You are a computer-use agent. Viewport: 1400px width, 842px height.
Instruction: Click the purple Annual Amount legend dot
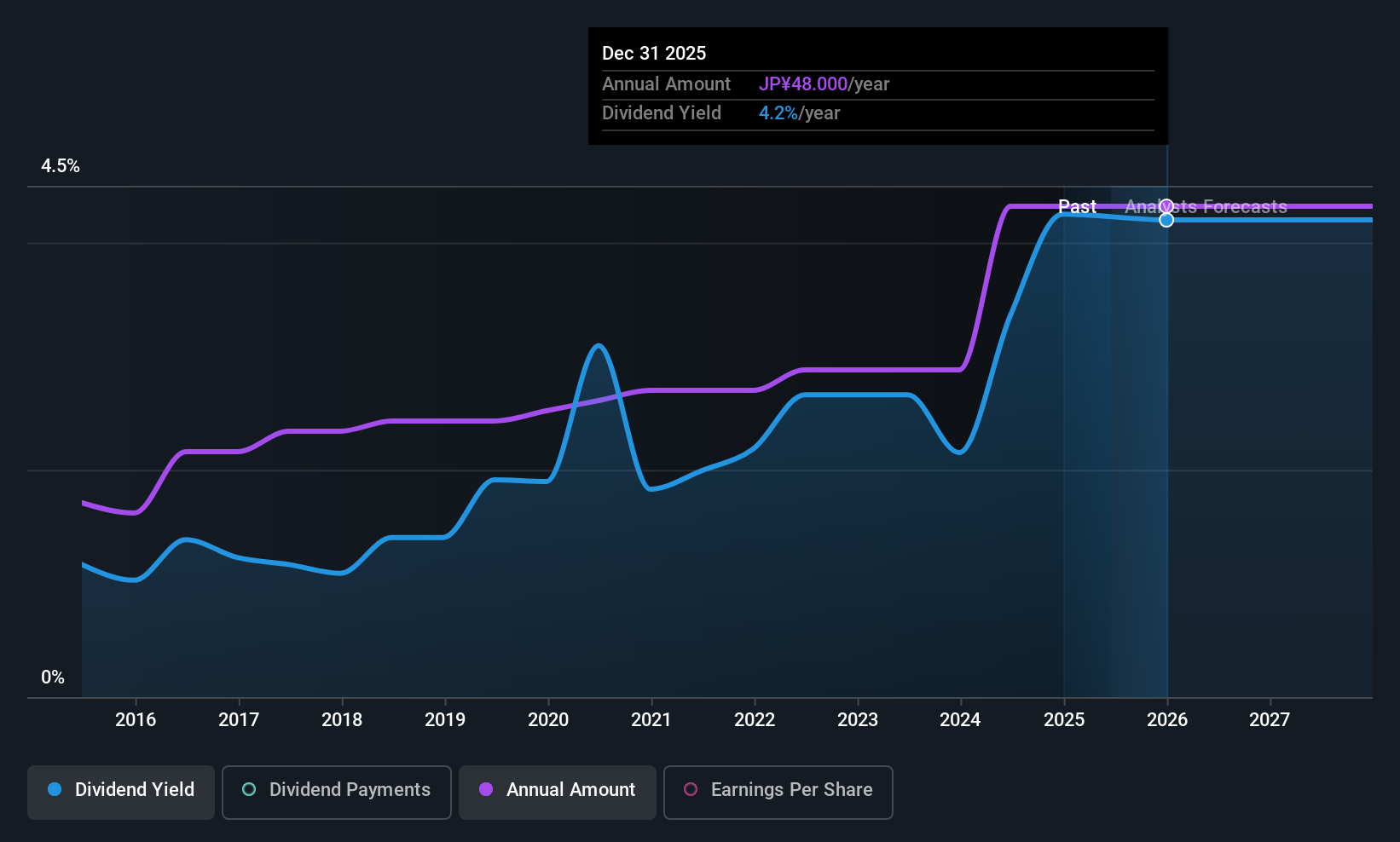[486, 789]
